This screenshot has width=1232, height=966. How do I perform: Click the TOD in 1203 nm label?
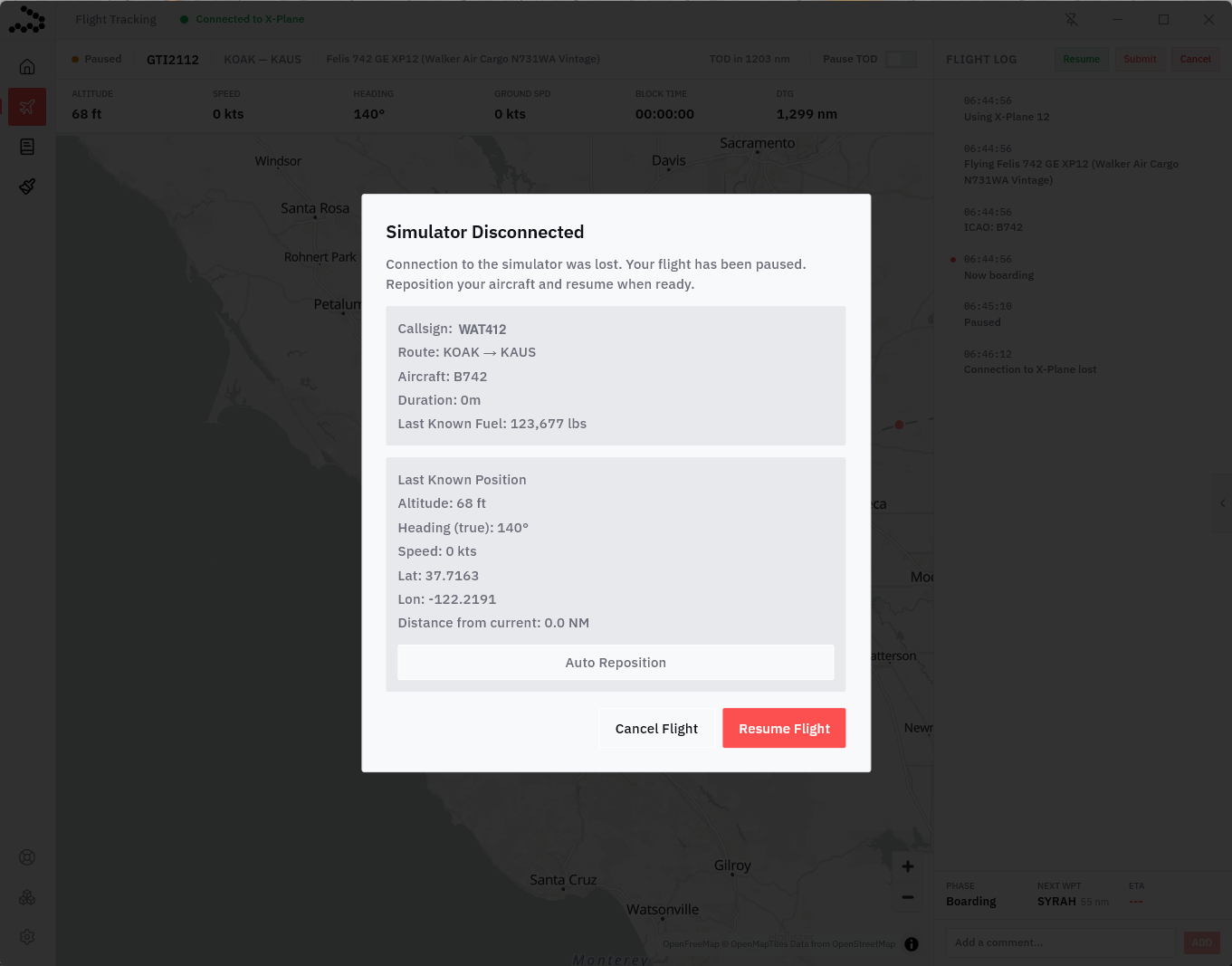[750, 59]
